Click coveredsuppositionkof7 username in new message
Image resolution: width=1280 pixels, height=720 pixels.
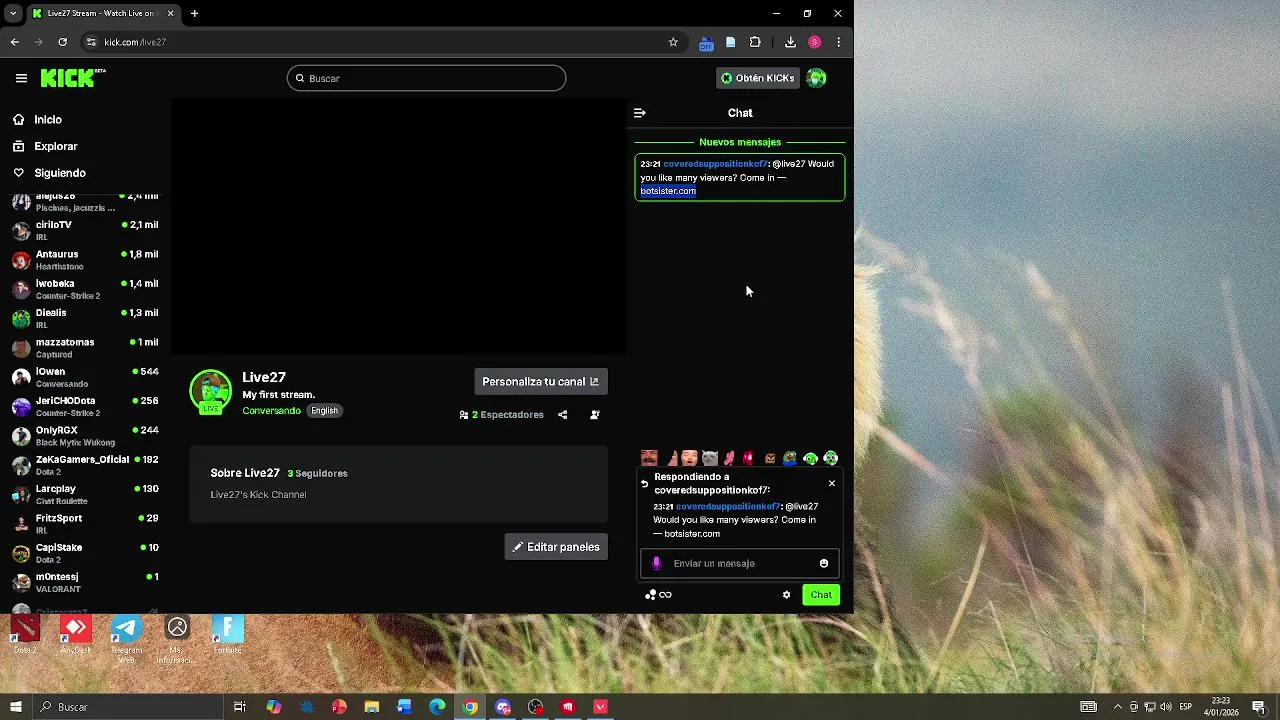715,164
